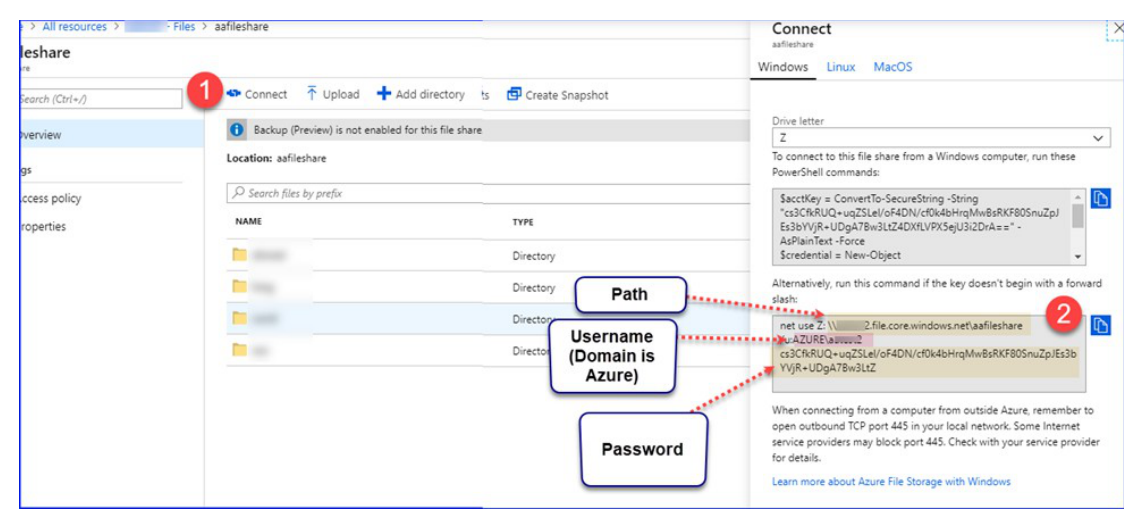Click the folder icon in second directory row
This screenshot has width=1144, height=528.
(239, 287)
